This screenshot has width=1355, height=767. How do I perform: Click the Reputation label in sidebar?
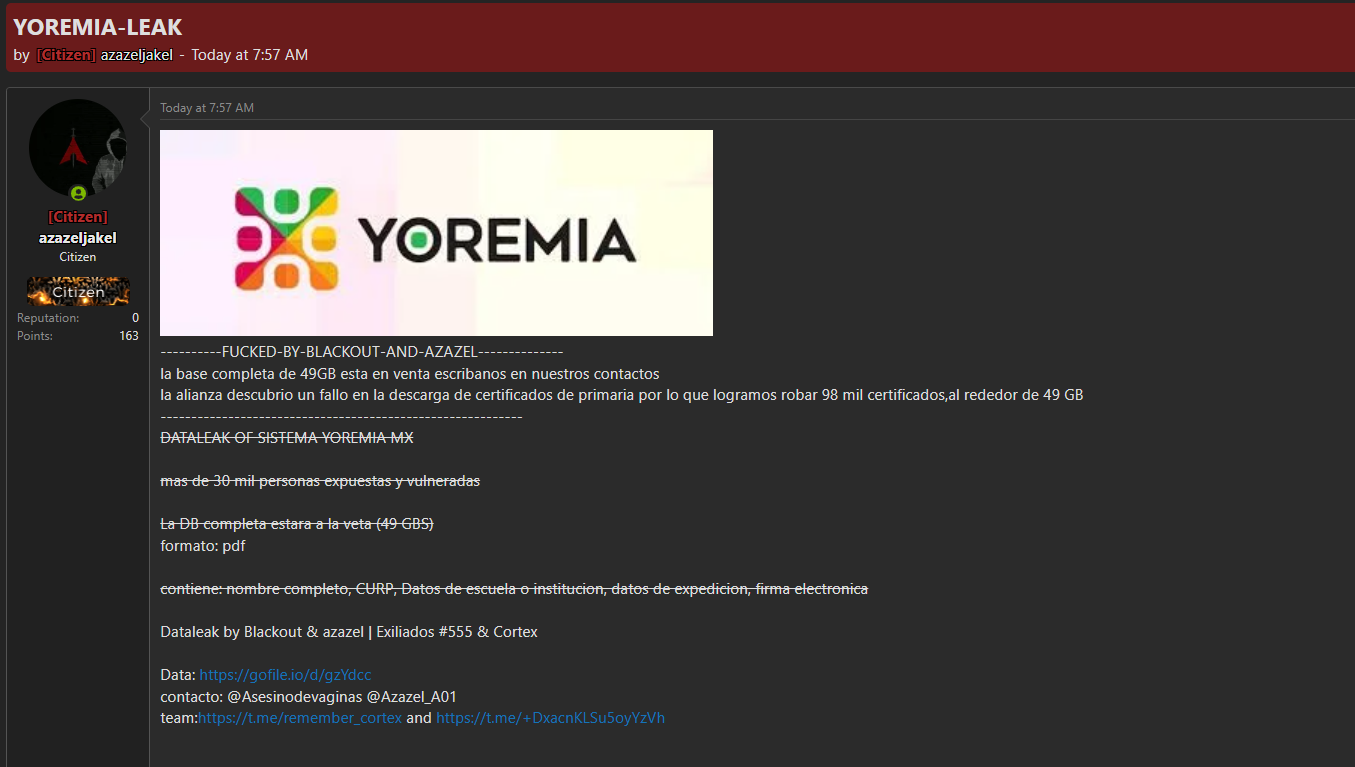click(x=48, y=318)
